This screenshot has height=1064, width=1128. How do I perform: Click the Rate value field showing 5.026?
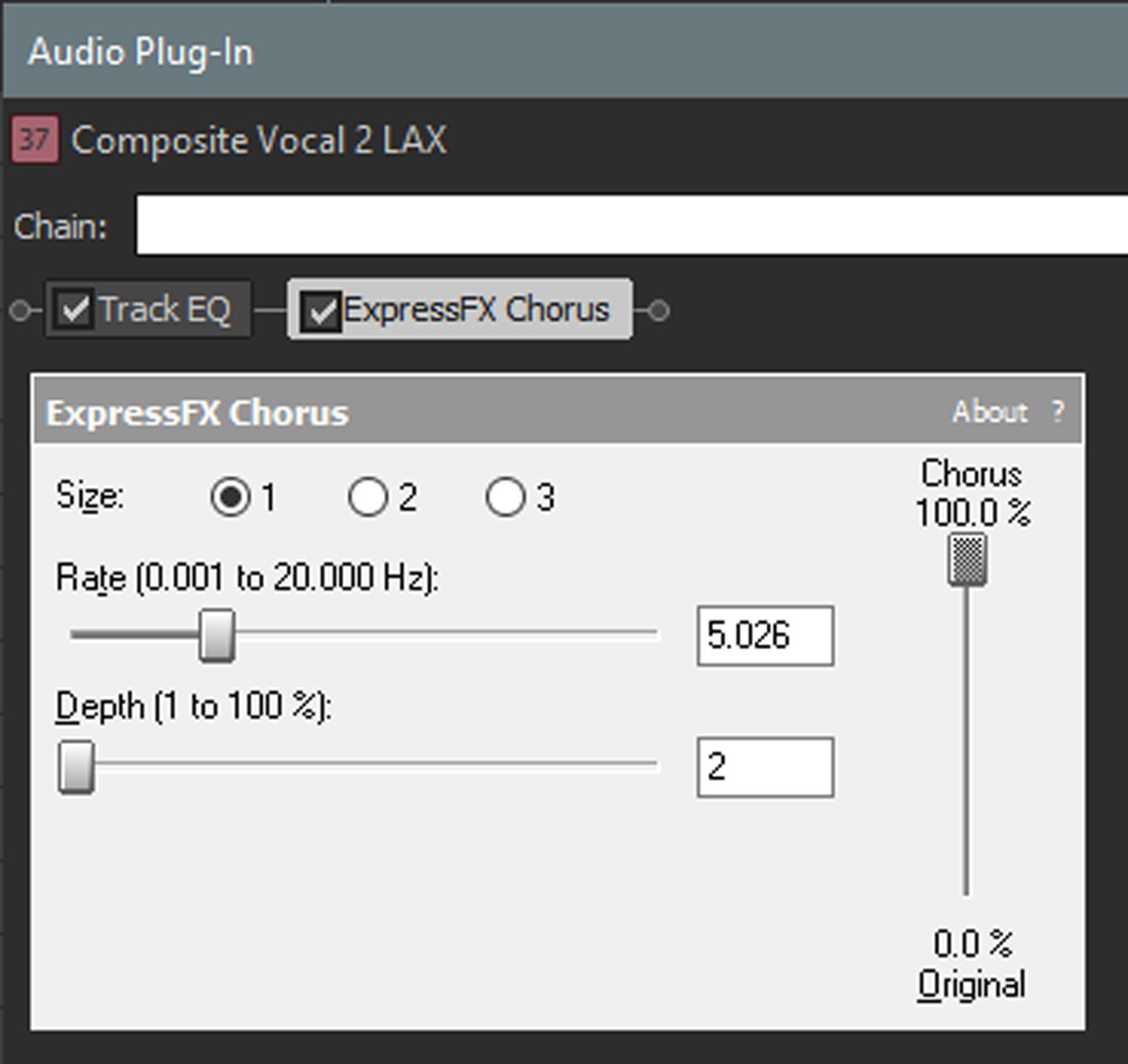click(x=765, y=636)
